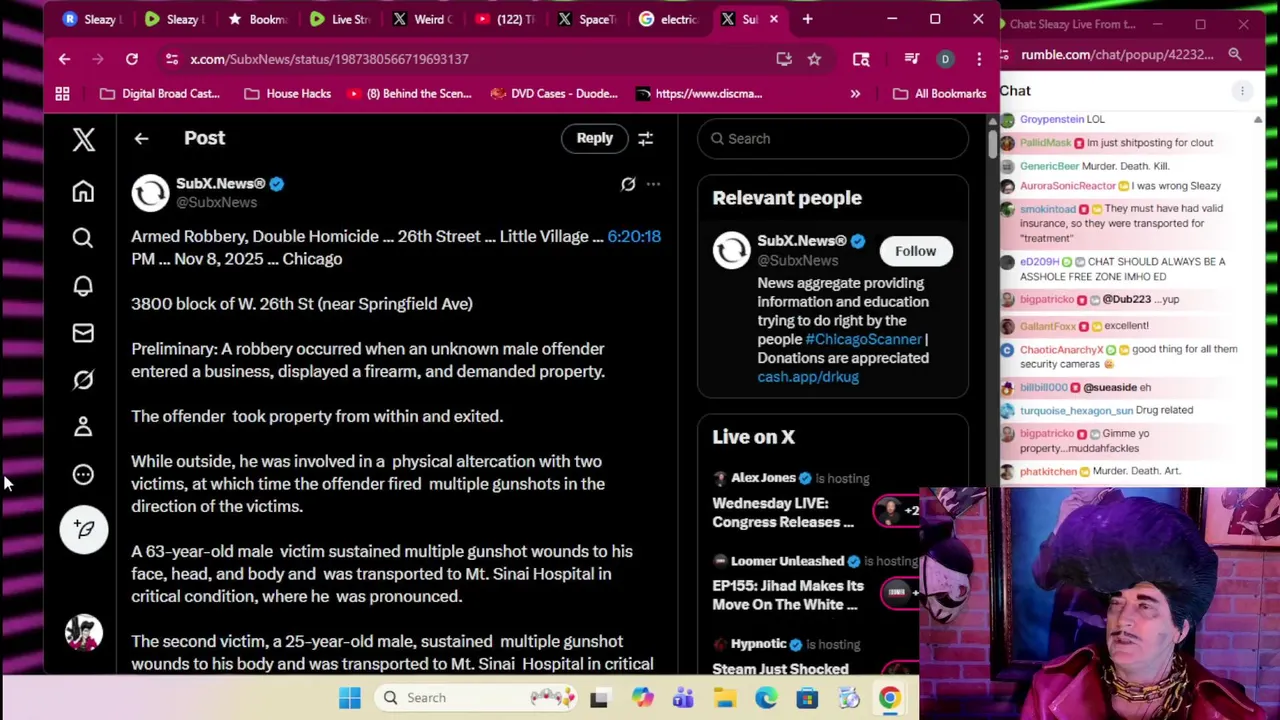Image resolution: width=1280 pixels, height=720 pixels.
Task: Open House Hacks bookmark folder
Action: [x=288, y=94]
